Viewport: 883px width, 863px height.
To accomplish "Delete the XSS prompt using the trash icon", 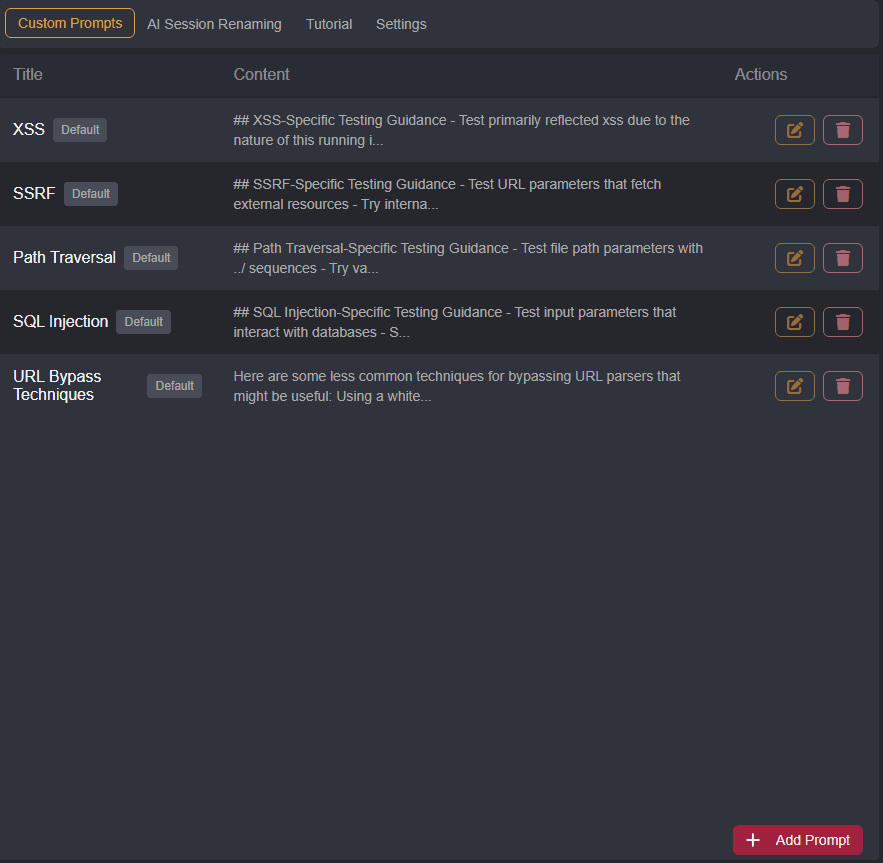I will [x=842, y=129].
